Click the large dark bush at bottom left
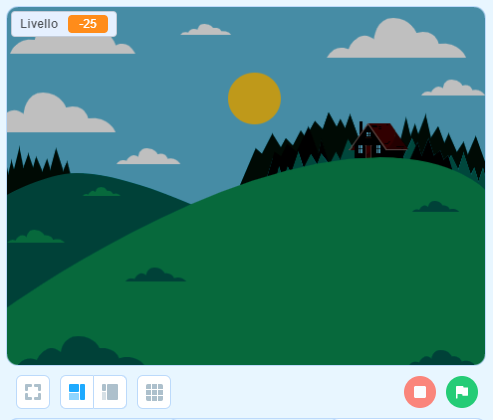 point(80,351)
